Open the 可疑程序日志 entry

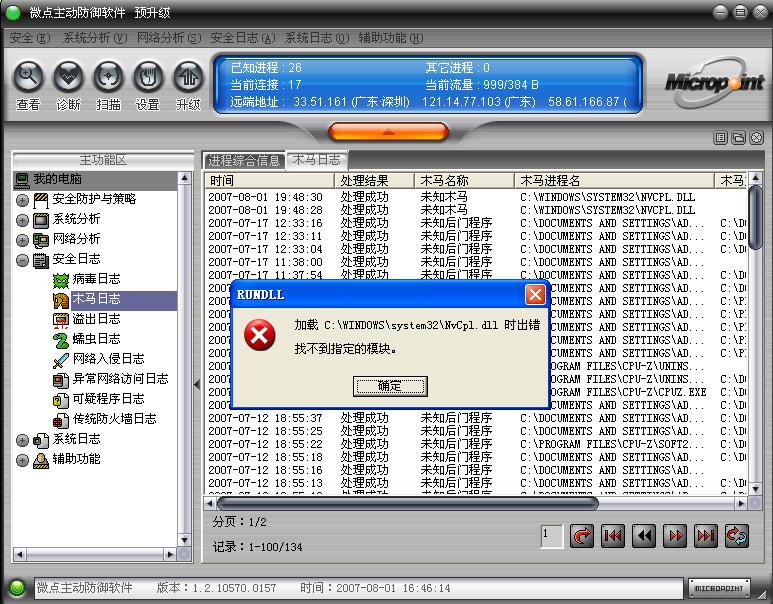click(99, 399)
